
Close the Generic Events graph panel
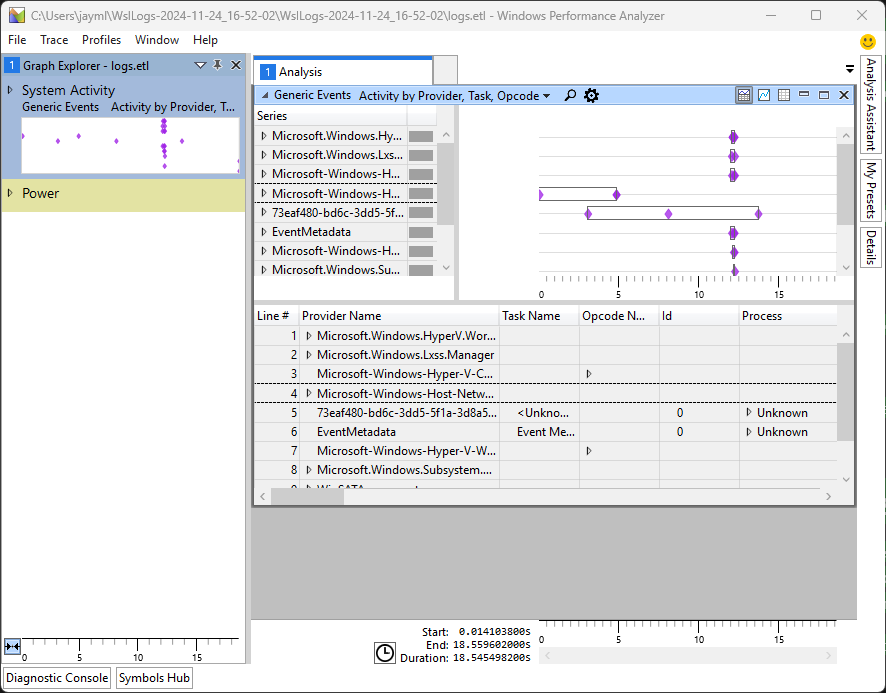[844, 95]
